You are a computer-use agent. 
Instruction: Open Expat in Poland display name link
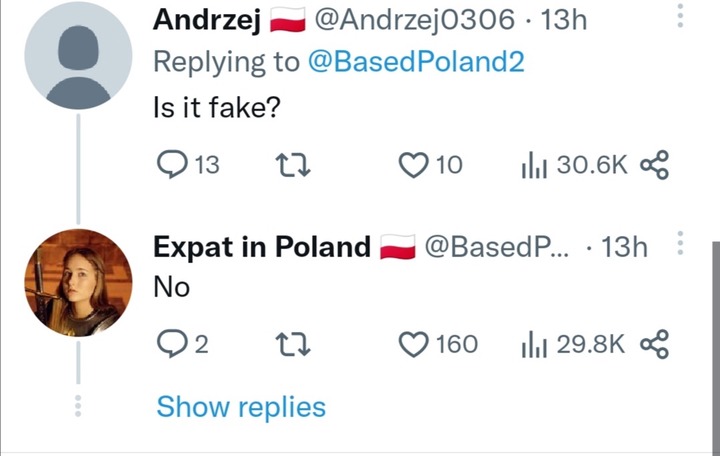(262, 247)
